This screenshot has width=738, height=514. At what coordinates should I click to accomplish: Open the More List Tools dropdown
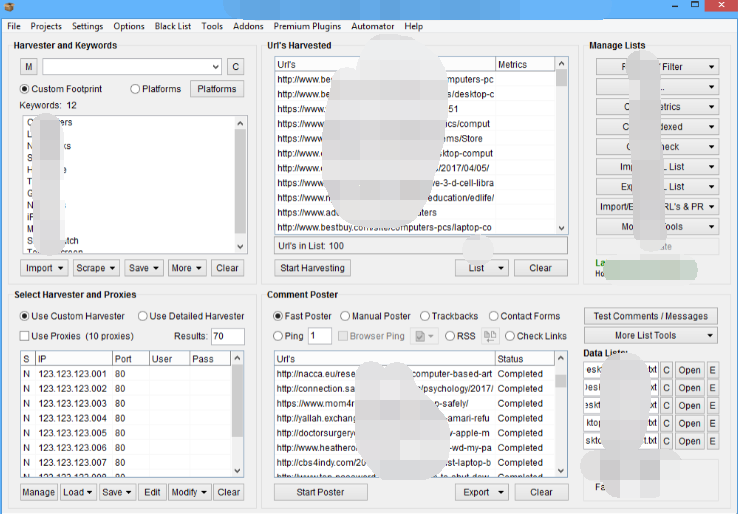(x=651, y=336)
